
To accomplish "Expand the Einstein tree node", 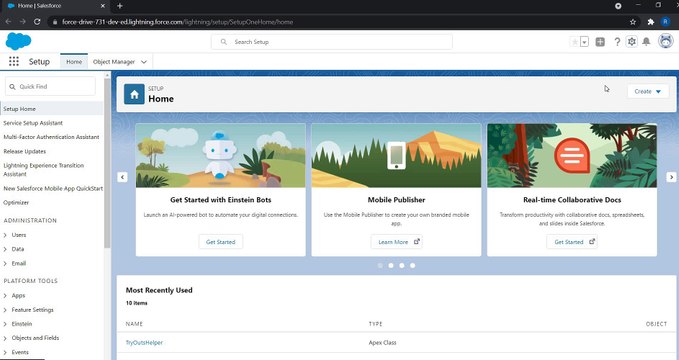I will pyautogui.click(x=5, y=324).
